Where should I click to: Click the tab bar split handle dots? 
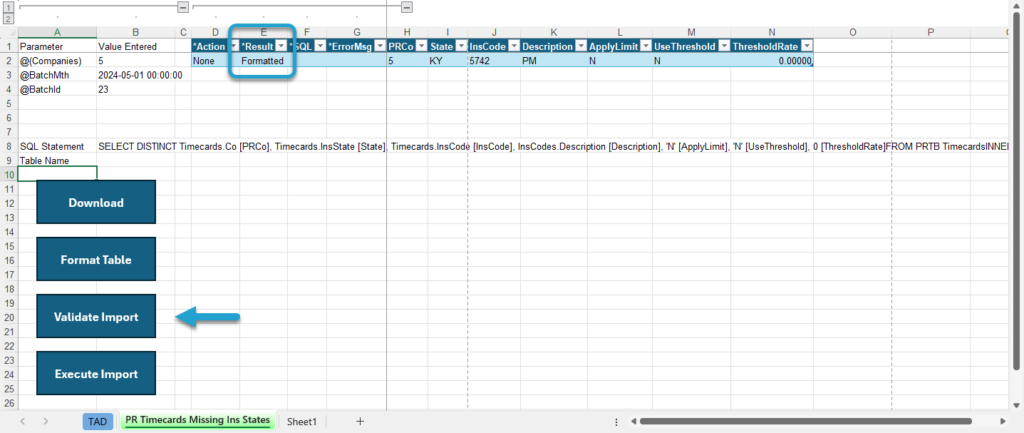(x=616, y=421)
